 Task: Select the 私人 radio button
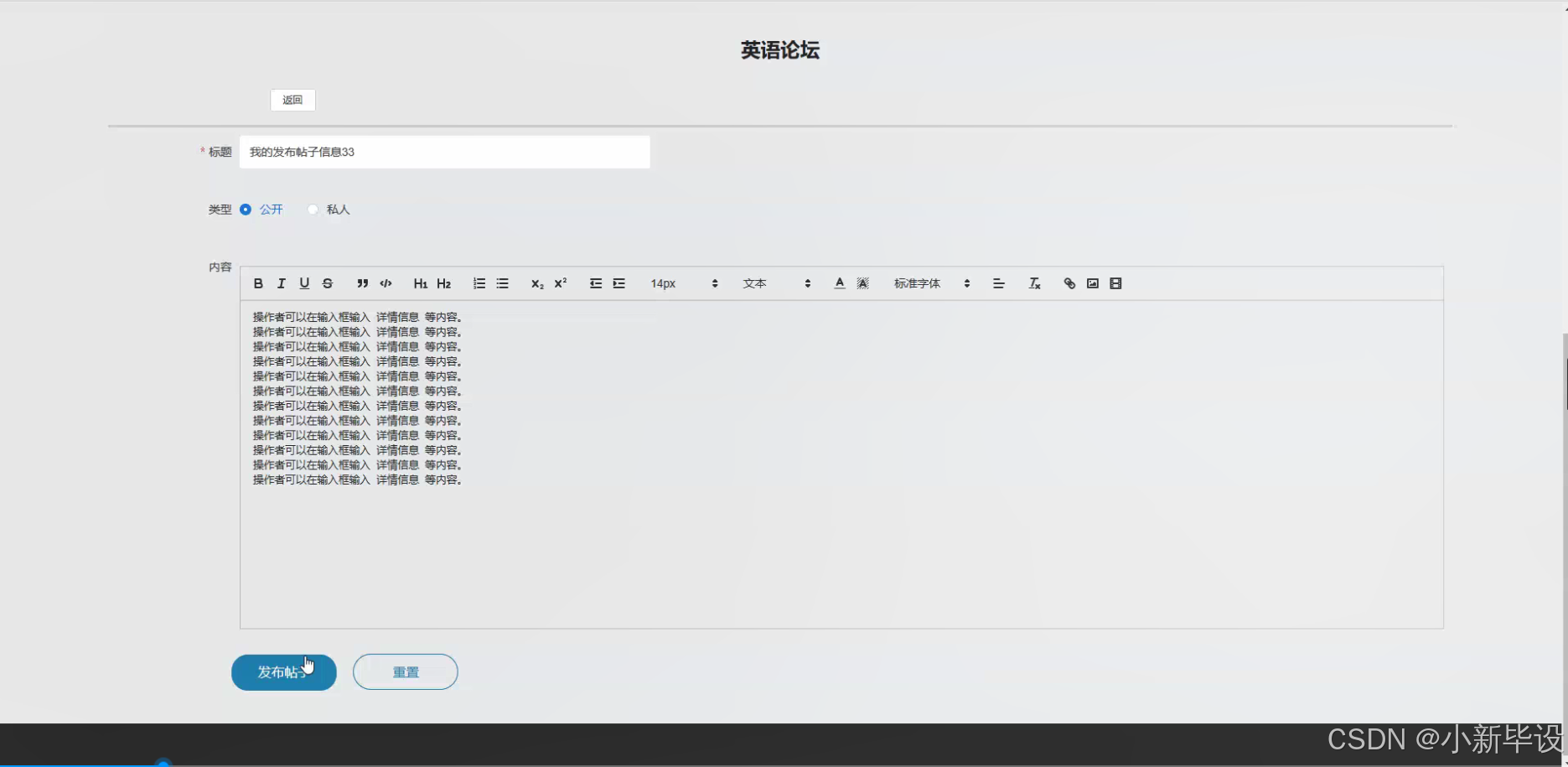pos(313,209)
